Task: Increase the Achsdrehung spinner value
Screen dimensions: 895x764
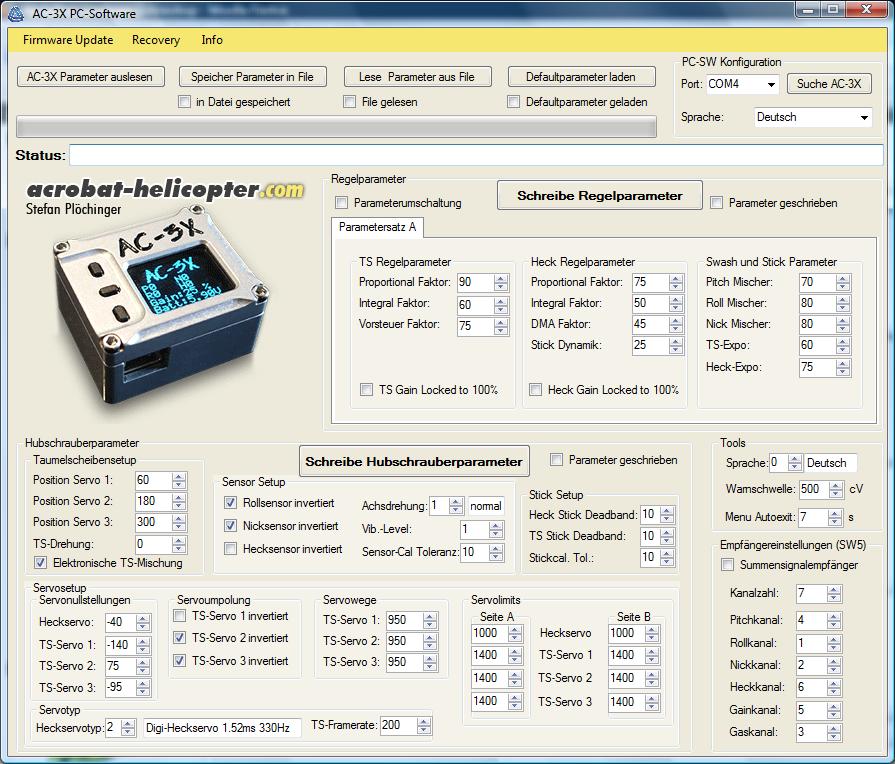Action: point(456,502)
